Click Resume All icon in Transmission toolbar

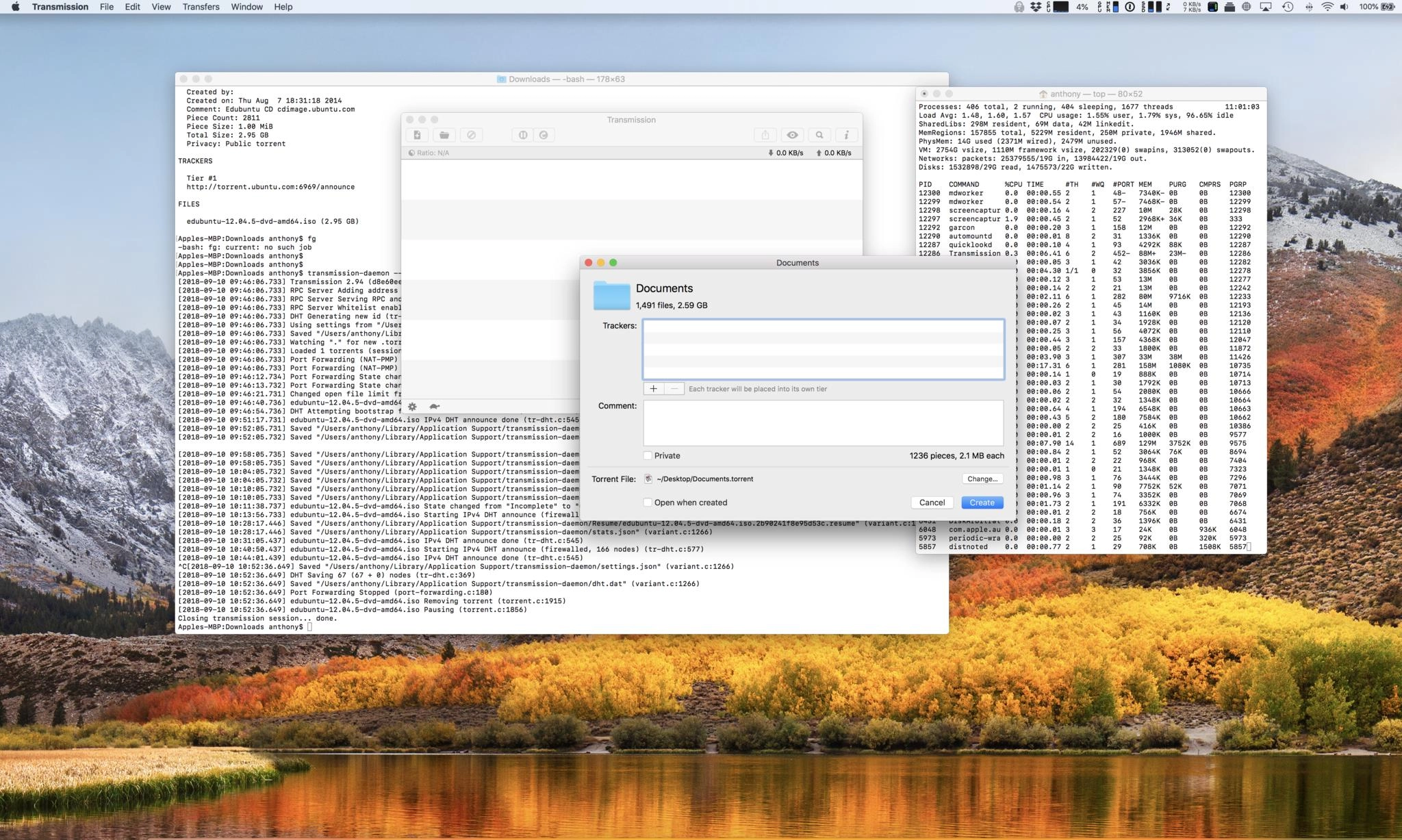click(544, 135)
